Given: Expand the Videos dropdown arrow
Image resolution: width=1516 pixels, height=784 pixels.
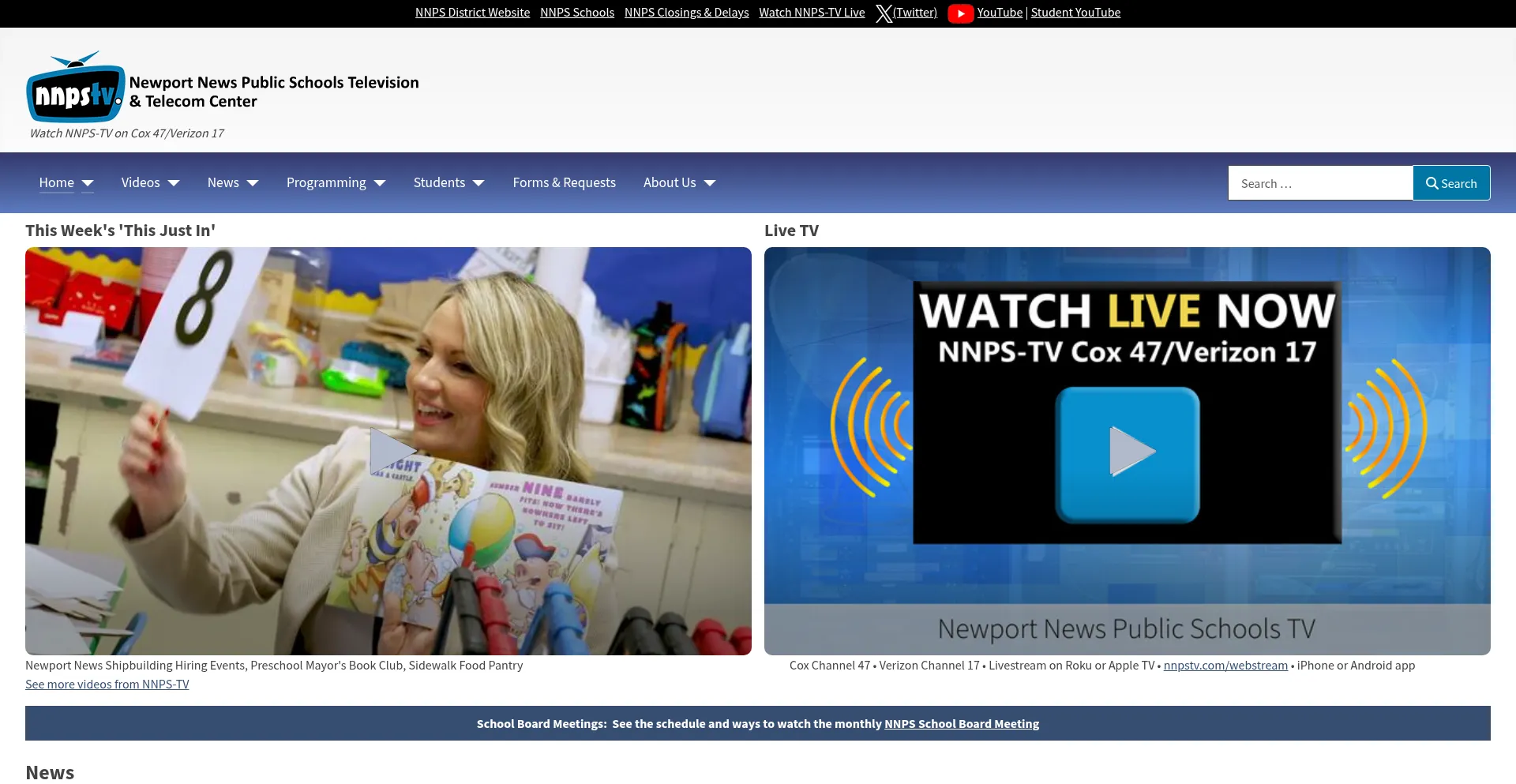Looking at the screenshot, I should (174, 183).
